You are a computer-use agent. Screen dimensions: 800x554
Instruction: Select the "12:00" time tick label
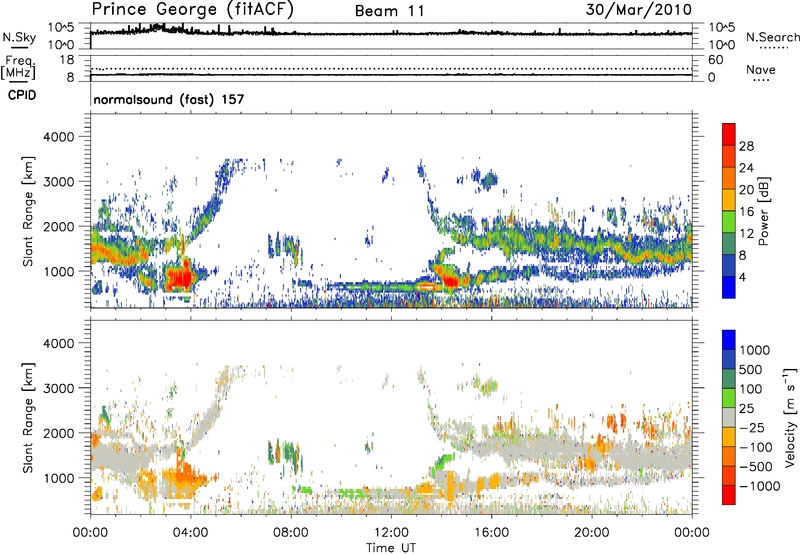391,533
